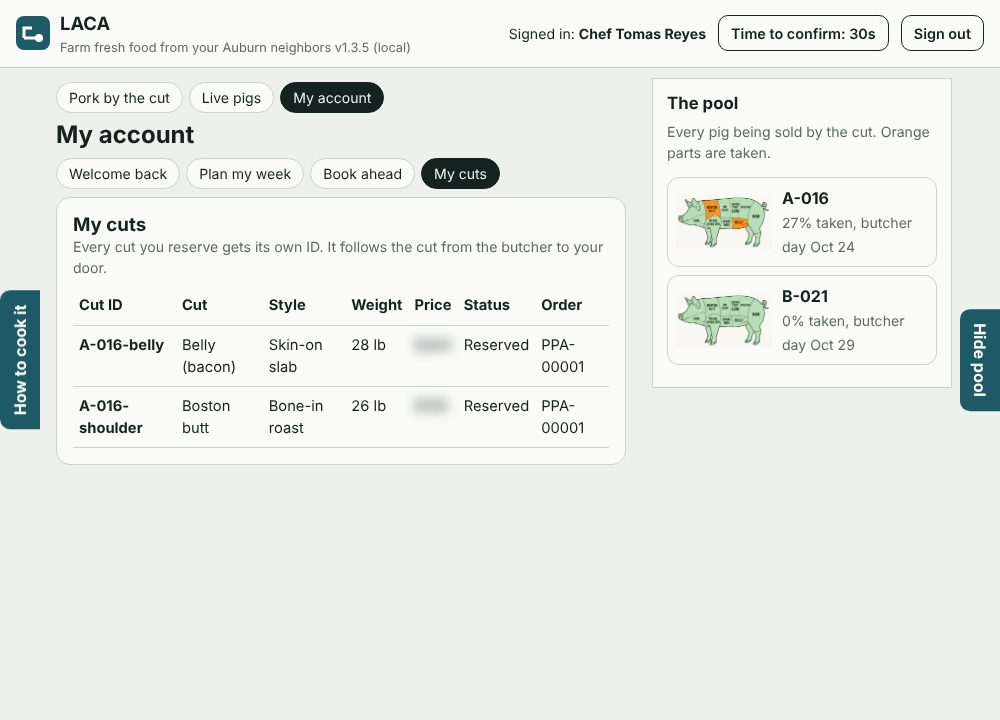Image resolution: width=1000 pixels, height=720 pixels.
Task: Click the Order column header
Action: click(562, 305)
